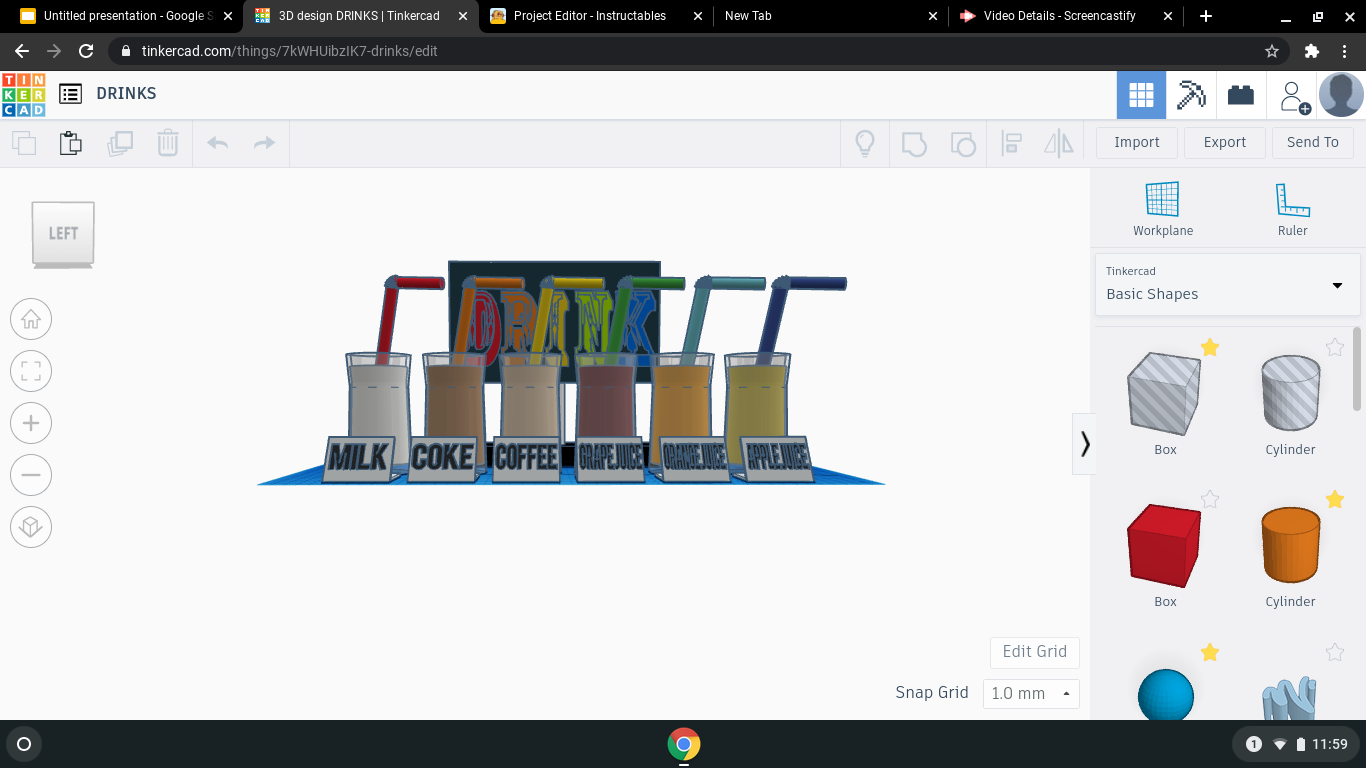Click the Home view icon

[31, 319]
